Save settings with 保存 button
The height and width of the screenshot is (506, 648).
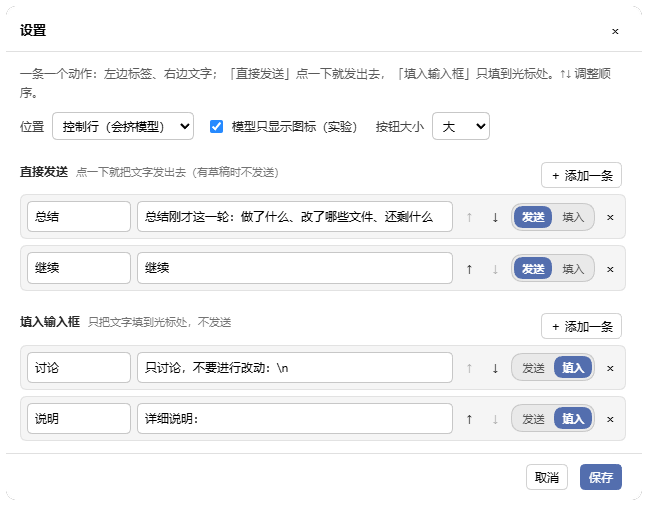pos(600,477)
